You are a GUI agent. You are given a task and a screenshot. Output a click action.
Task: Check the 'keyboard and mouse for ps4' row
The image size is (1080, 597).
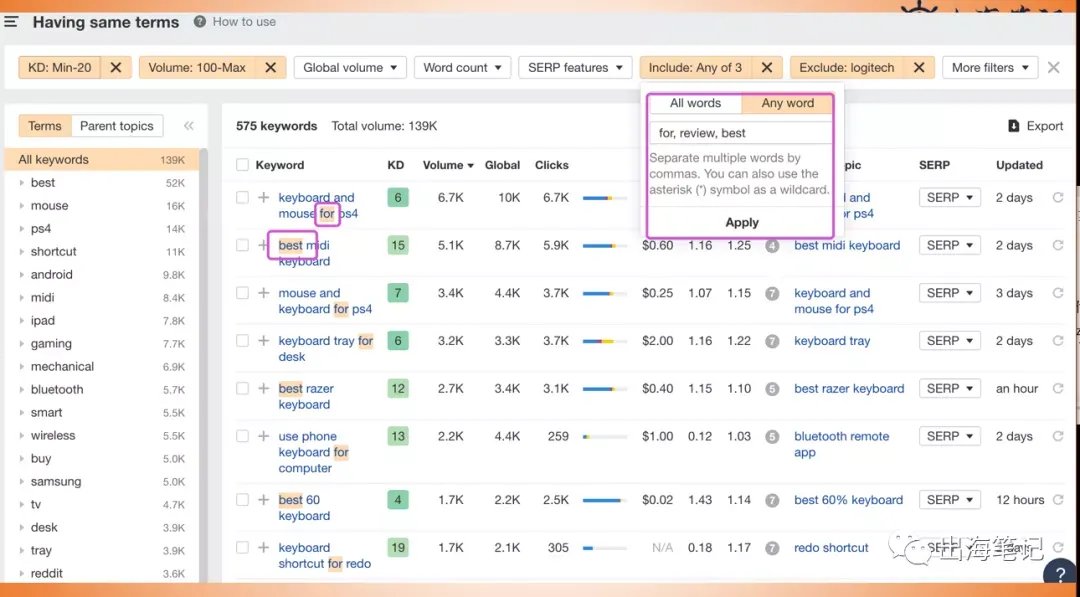tap(242, 198)
